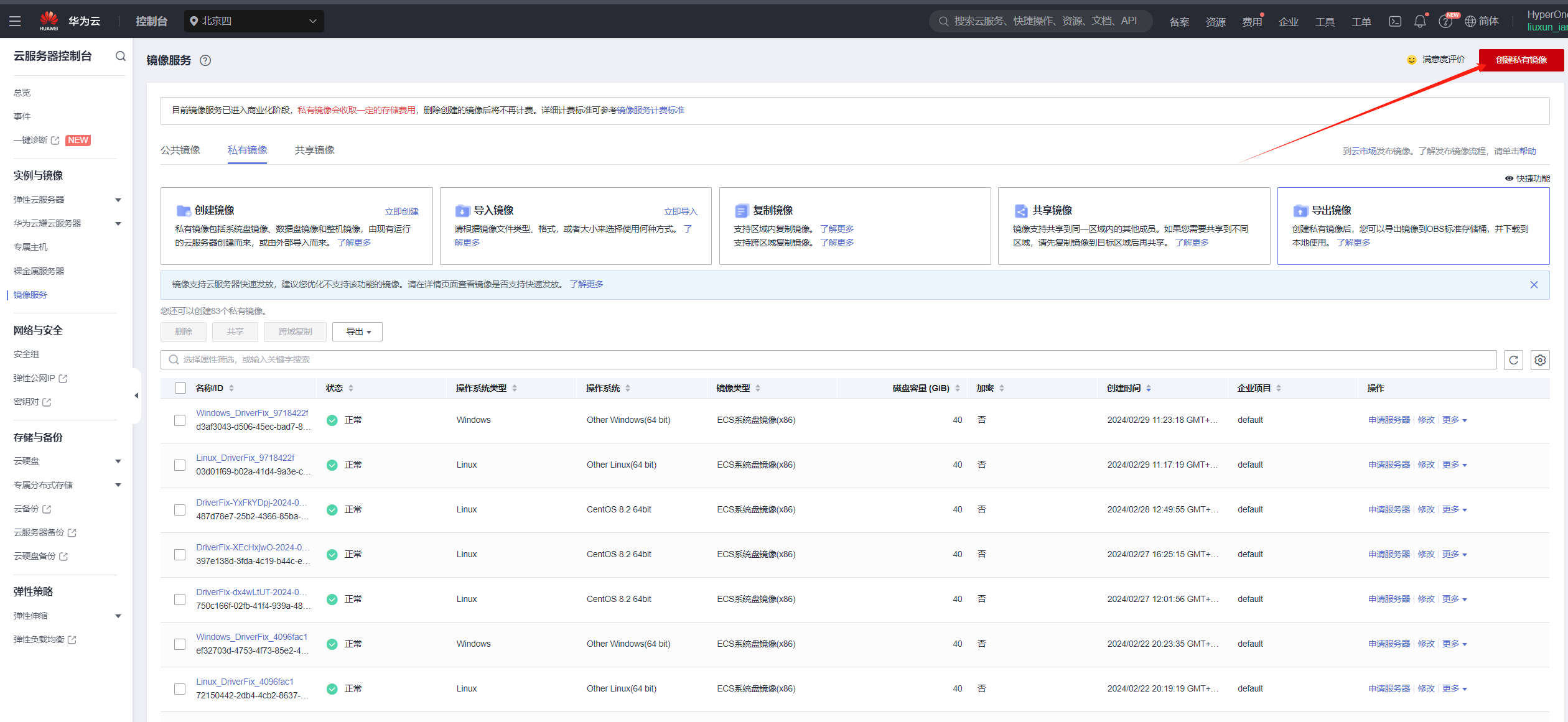Search the sidebar with magnifier icon

(121, 56)
